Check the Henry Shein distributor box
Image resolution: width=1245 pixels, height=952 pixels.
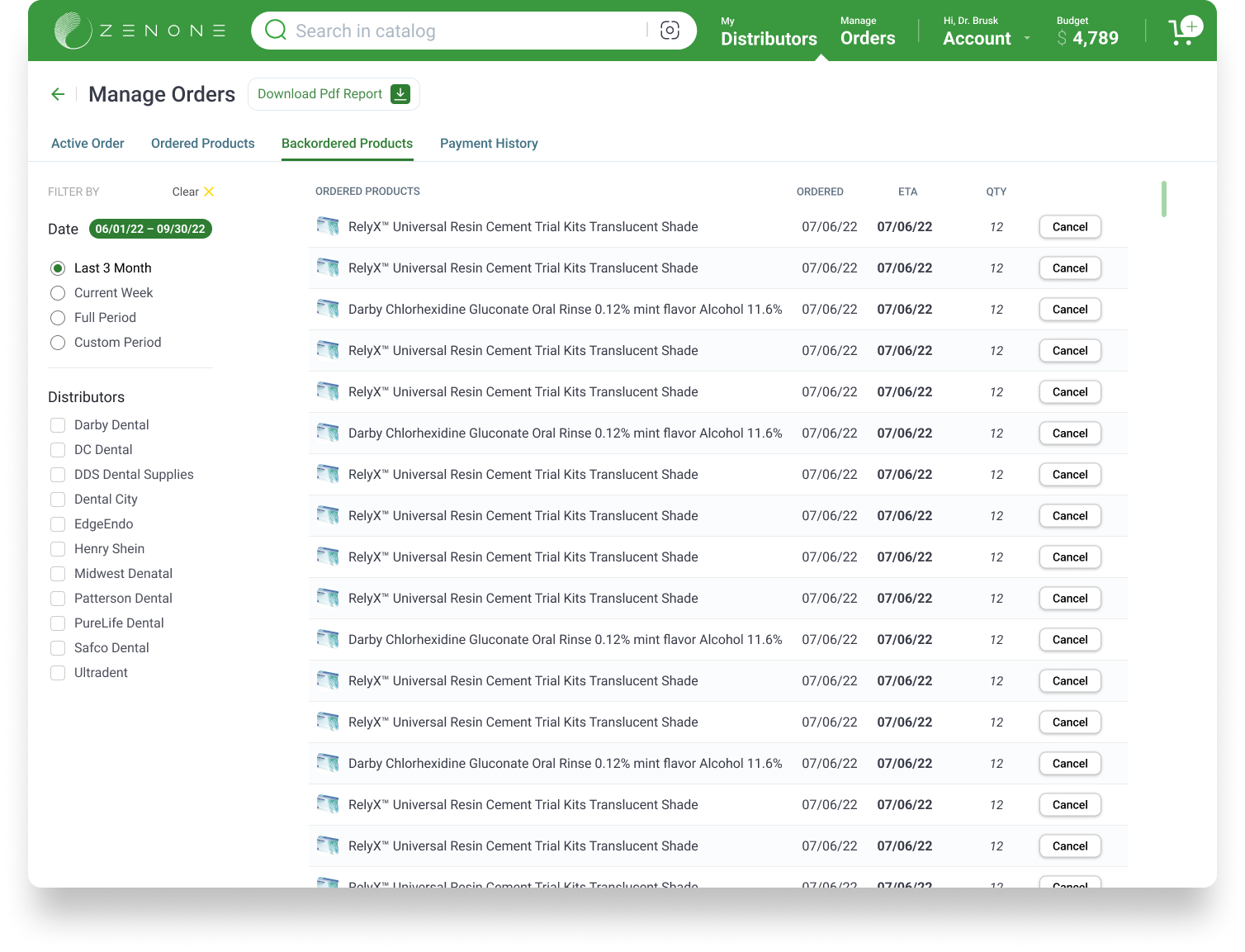pyautogui.click(x=58, y=549)
